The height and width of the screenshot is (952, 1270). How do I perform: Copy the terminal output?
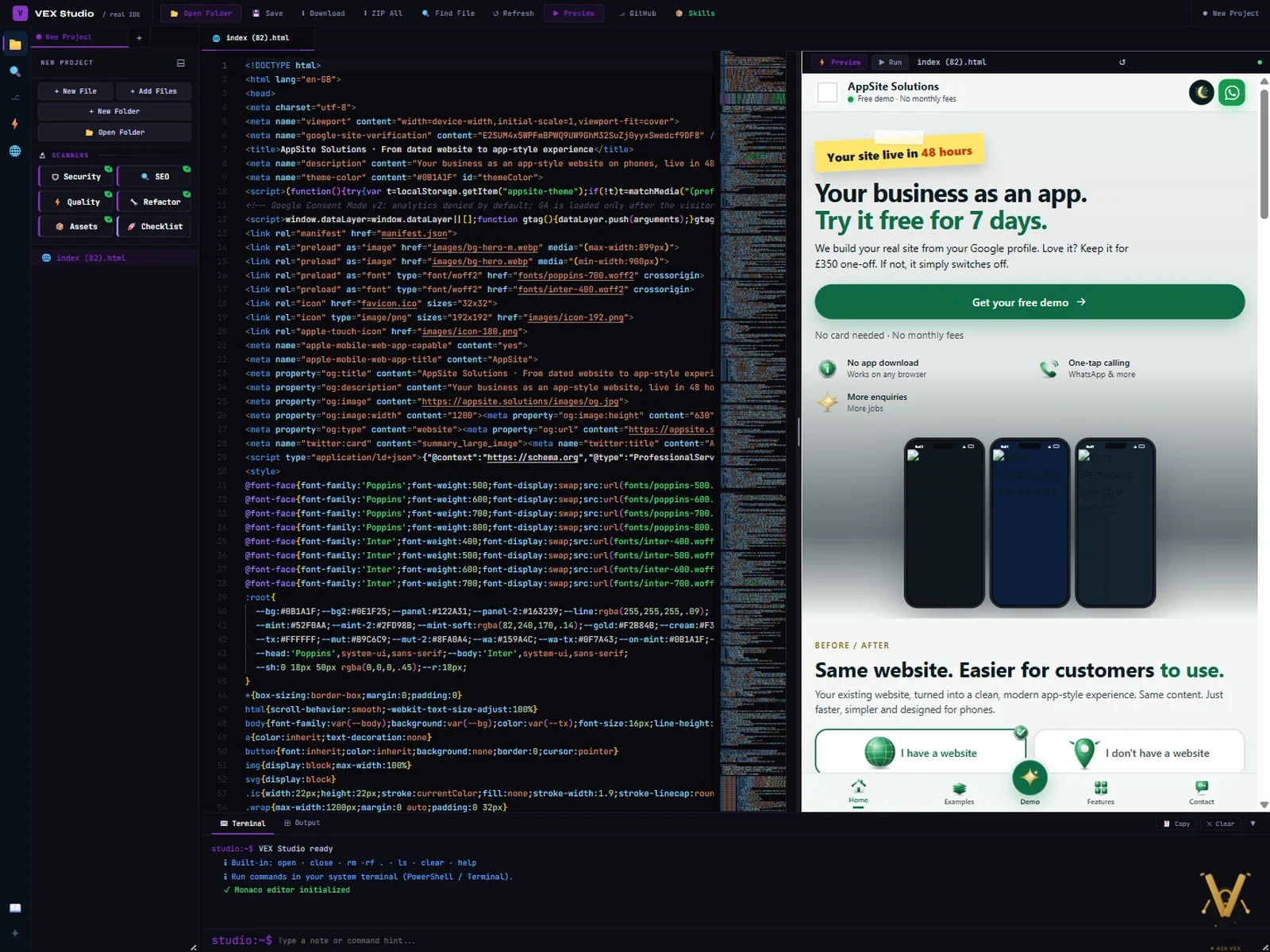(x=1176, y=823)
